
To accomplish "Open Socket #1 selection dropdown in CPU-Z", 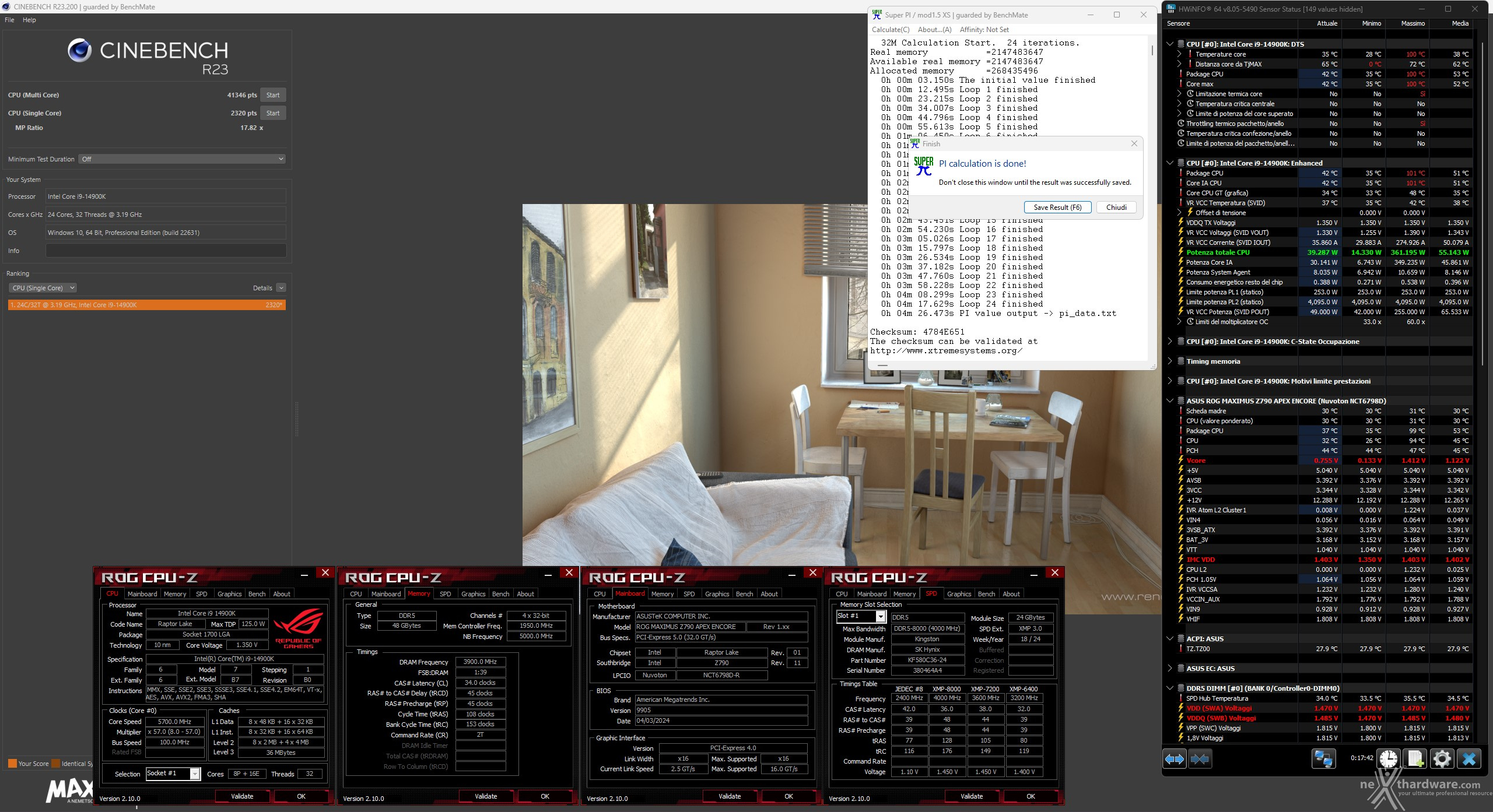I will [173, 774].
